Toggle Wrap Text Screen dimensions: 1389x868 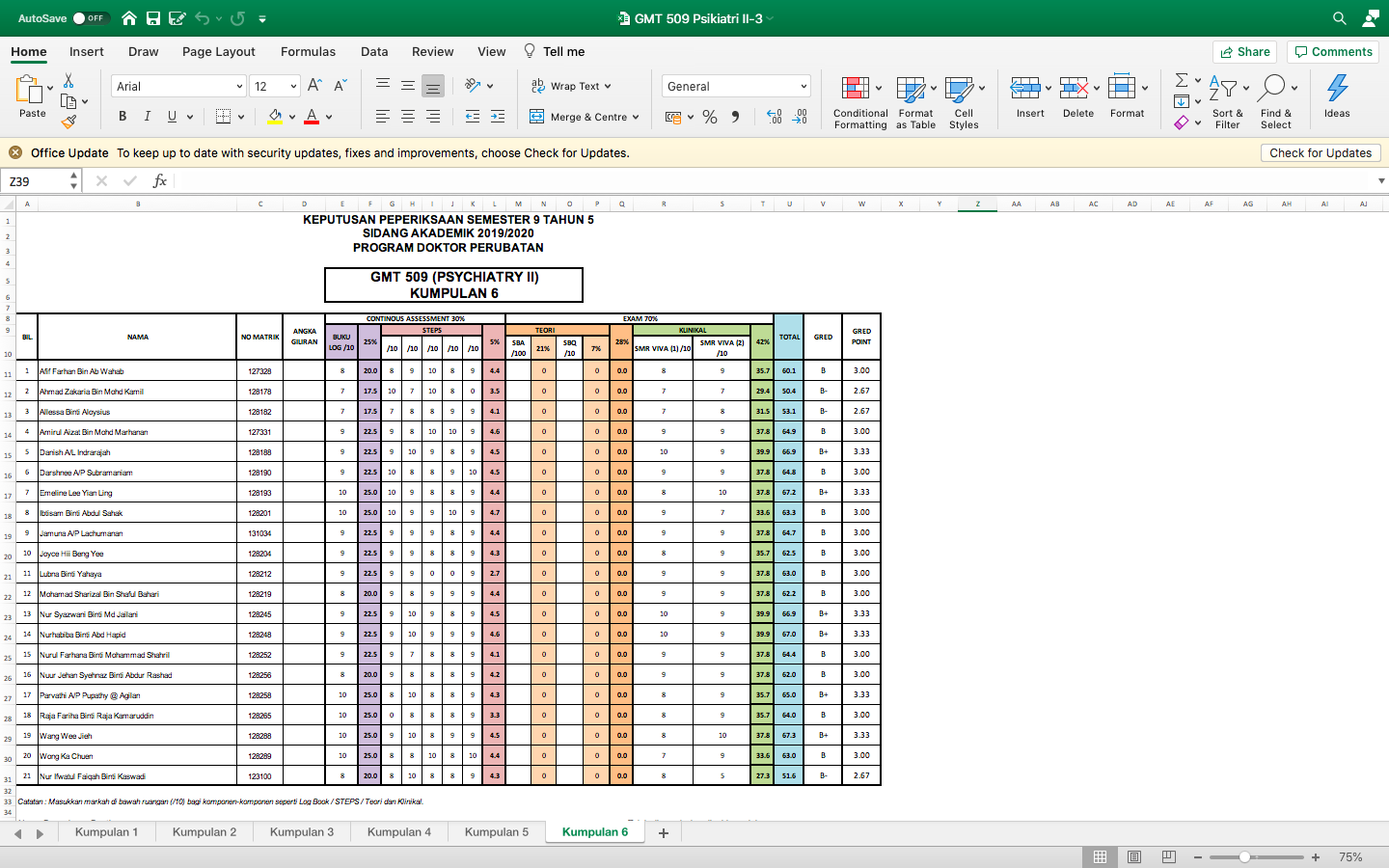[x=565, y=86]
